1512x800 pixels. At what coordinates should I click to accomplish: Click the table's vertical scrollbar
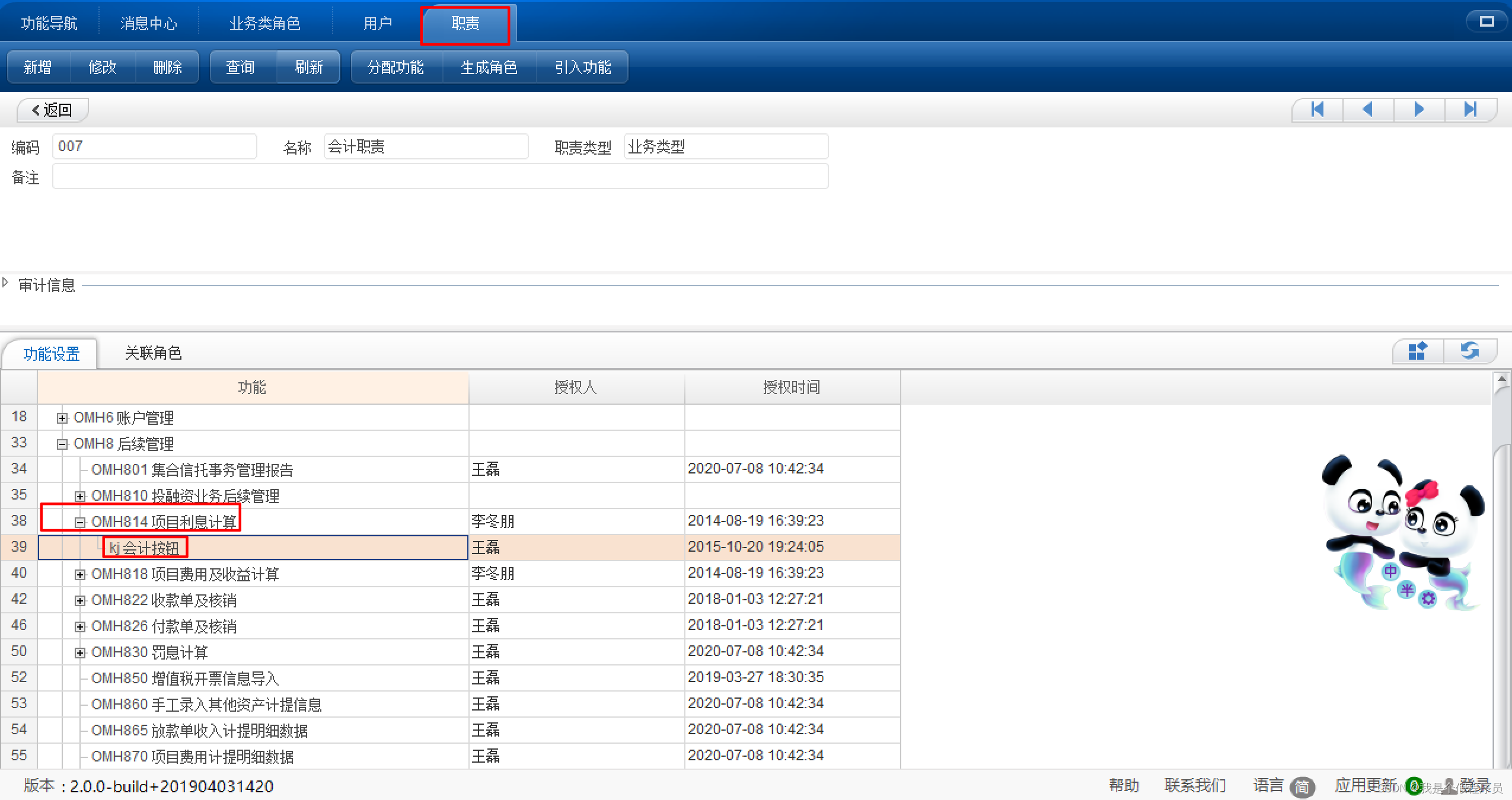1501,593
